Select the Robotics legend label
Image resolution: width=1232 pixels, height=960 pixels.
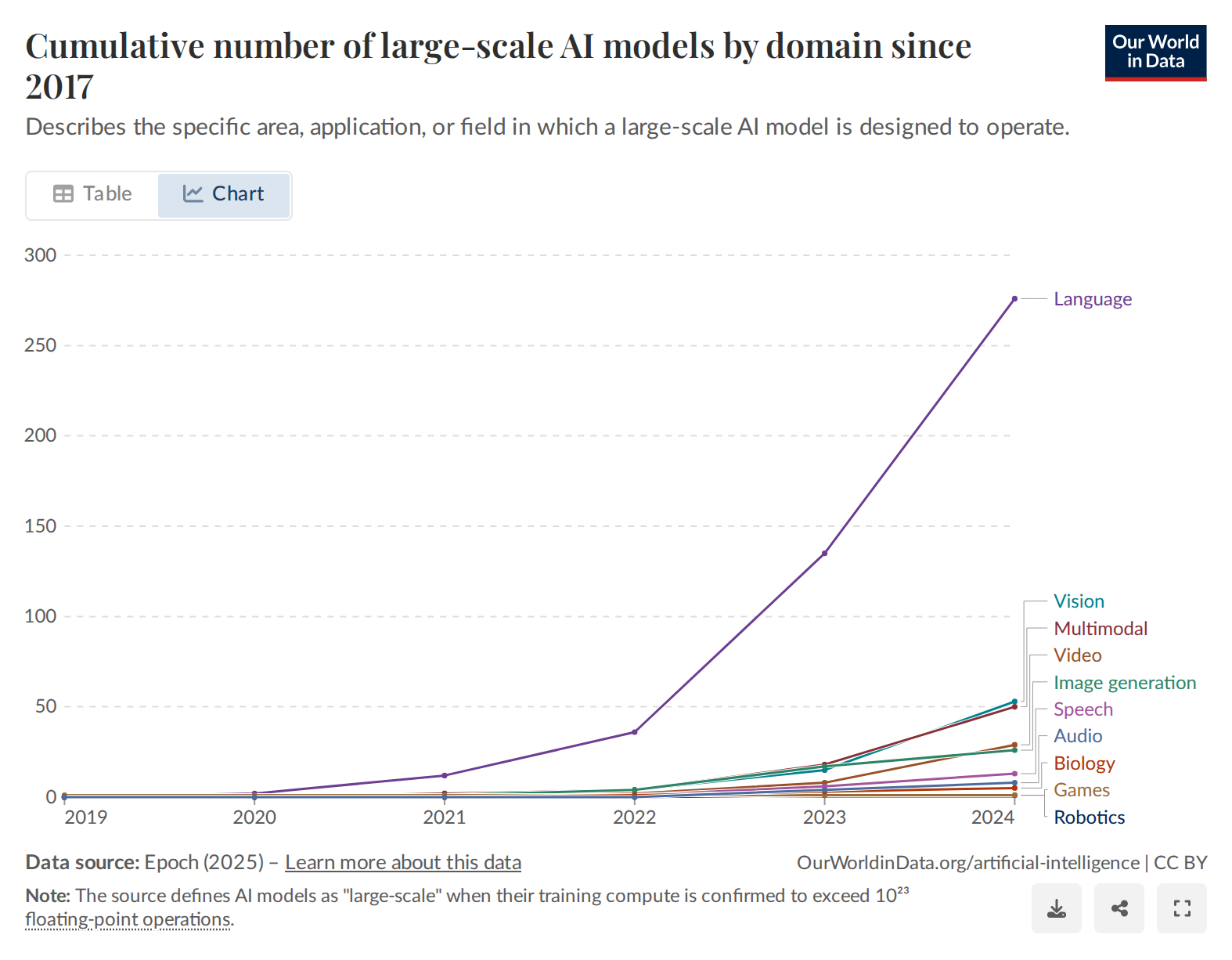1089,817
